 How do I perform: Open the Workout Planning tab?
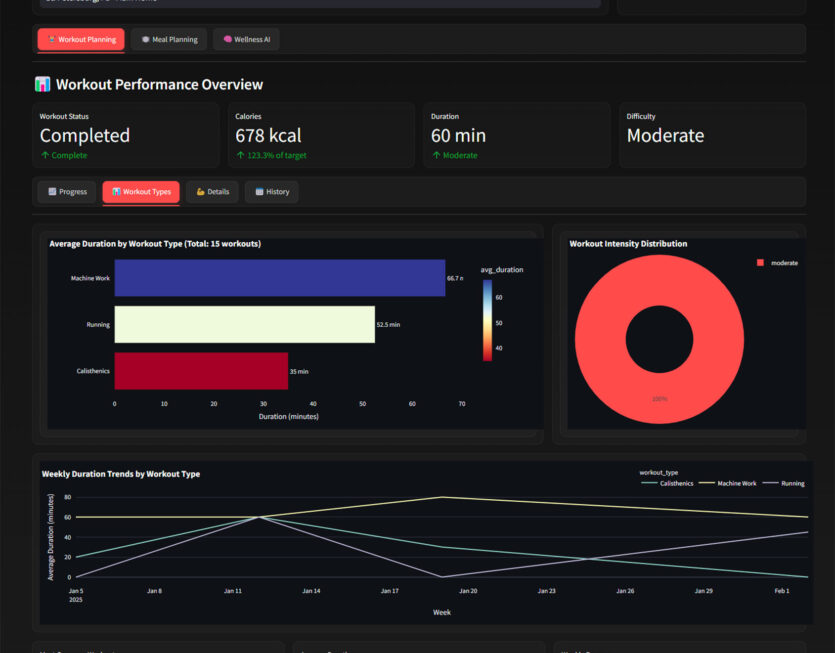[81, 39]
